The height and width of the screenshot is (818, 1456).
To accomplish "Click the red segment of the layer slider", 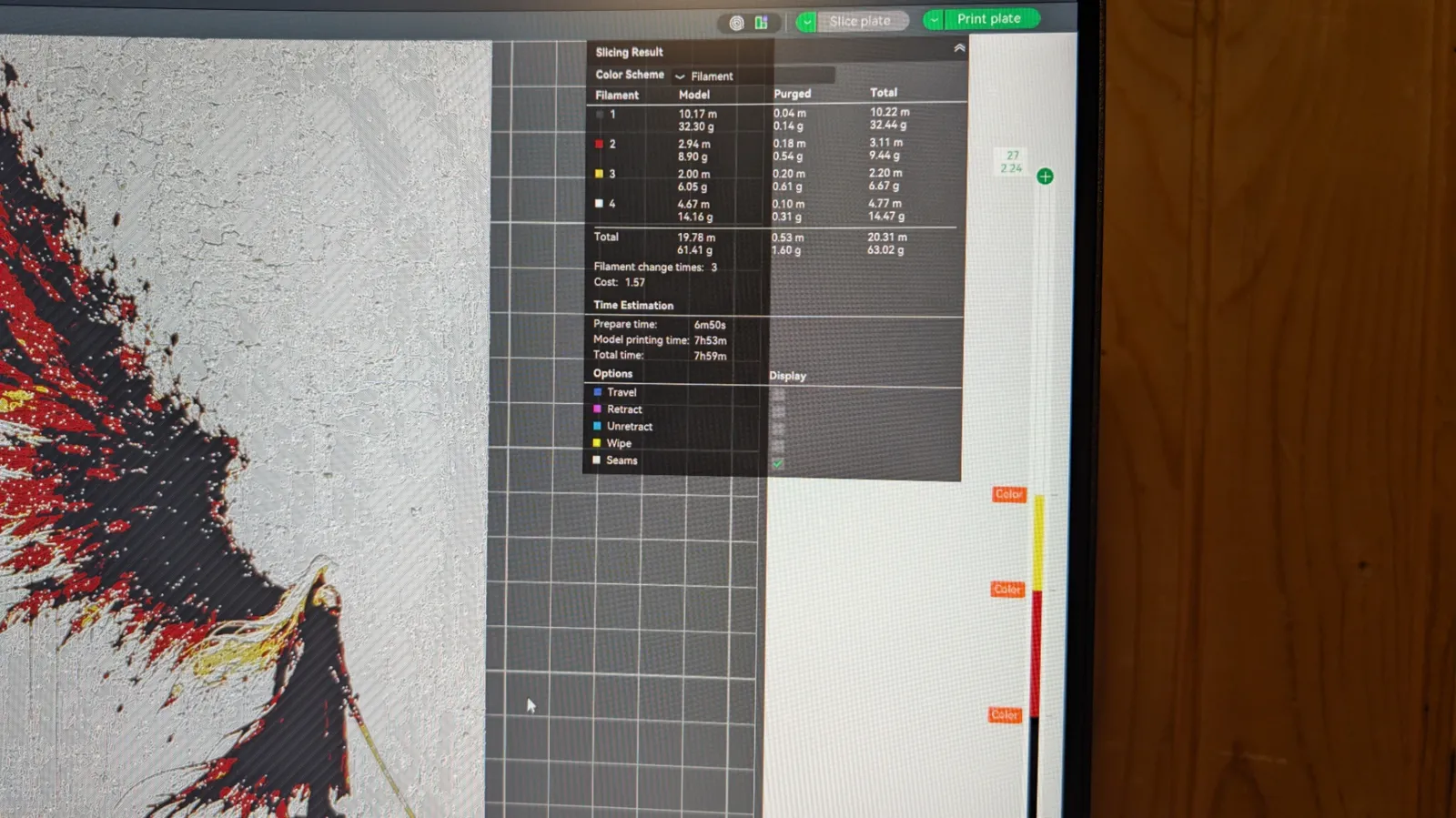I will 1036,653.
